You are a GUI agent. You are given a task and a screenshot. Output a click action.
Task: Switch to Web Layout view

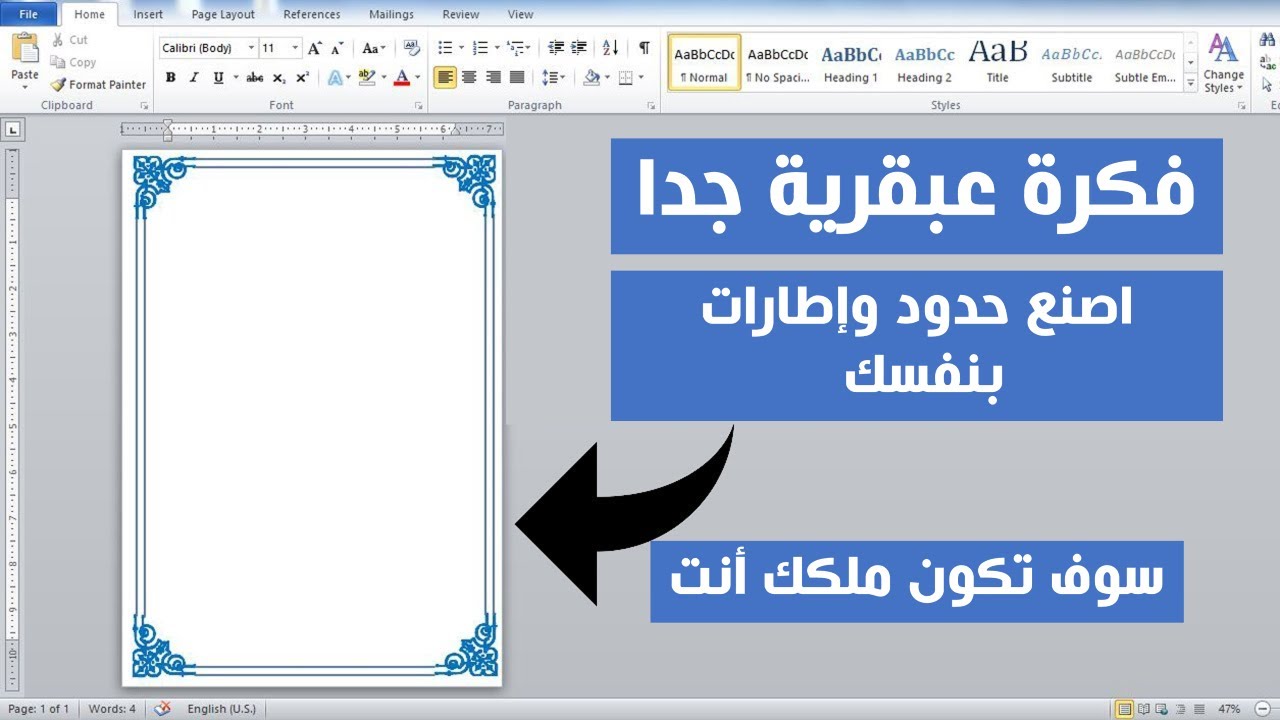[x=1162, y=709]
